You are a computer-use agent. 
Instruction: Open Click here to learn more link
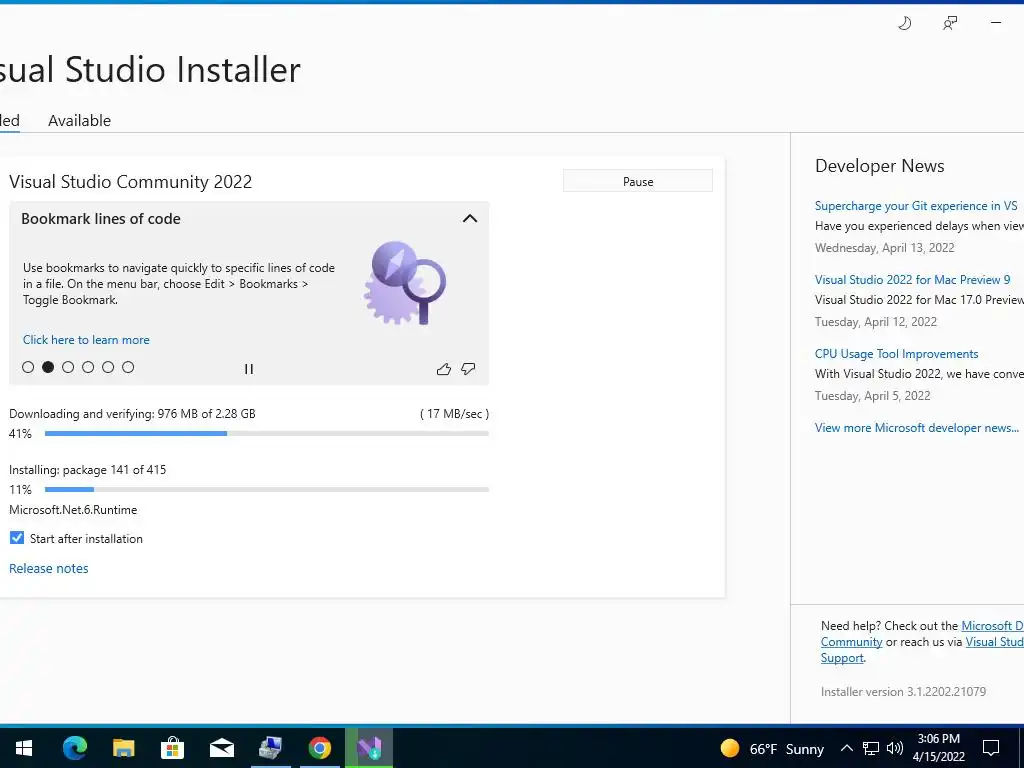click(x=86, y=340)
